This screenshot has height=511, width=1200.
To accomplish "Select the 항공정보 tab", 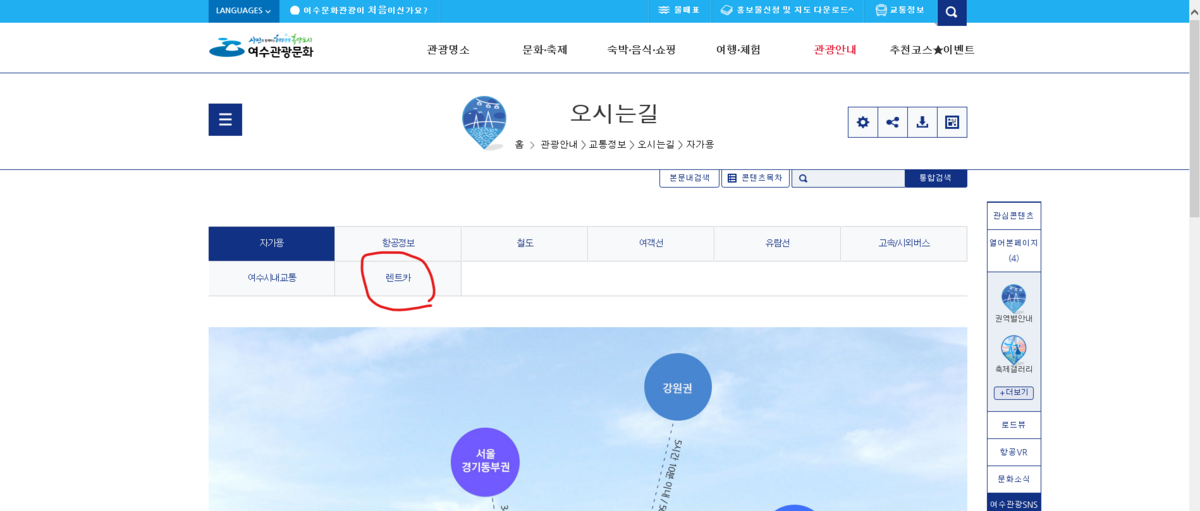I will 398,243.
